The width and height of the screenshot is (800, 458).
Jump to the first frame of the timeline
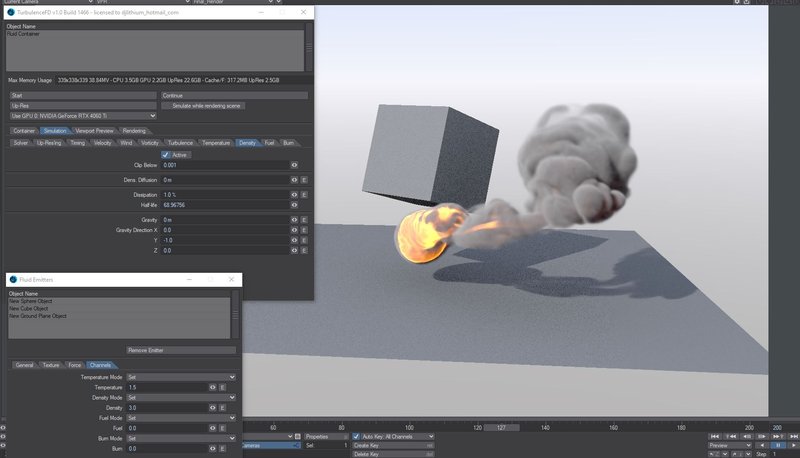tap(715, 437)
